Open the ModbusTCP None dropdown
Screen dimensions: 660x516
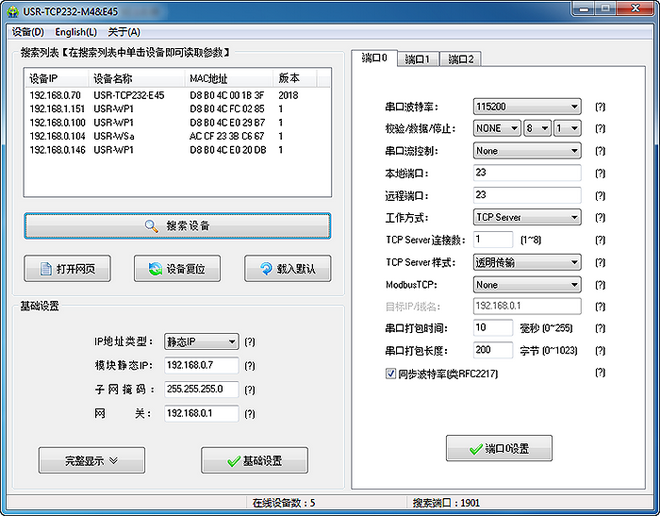(527, 285)
